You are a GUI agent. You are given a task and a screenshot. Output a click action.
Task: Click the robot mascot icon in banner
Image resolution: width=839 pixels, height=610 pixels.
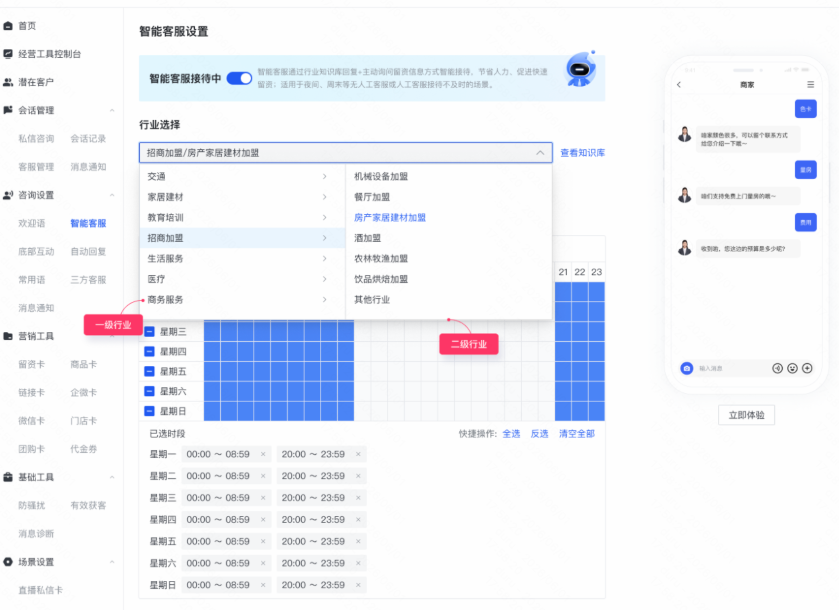click(580, 69)
